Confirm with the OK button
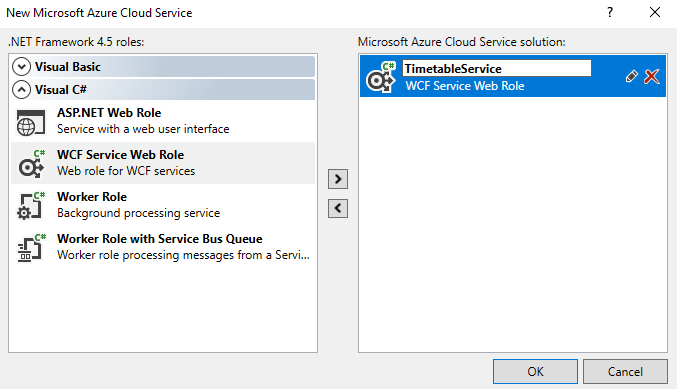This screenshot has height=389, width=677. (x=535, y=371)
